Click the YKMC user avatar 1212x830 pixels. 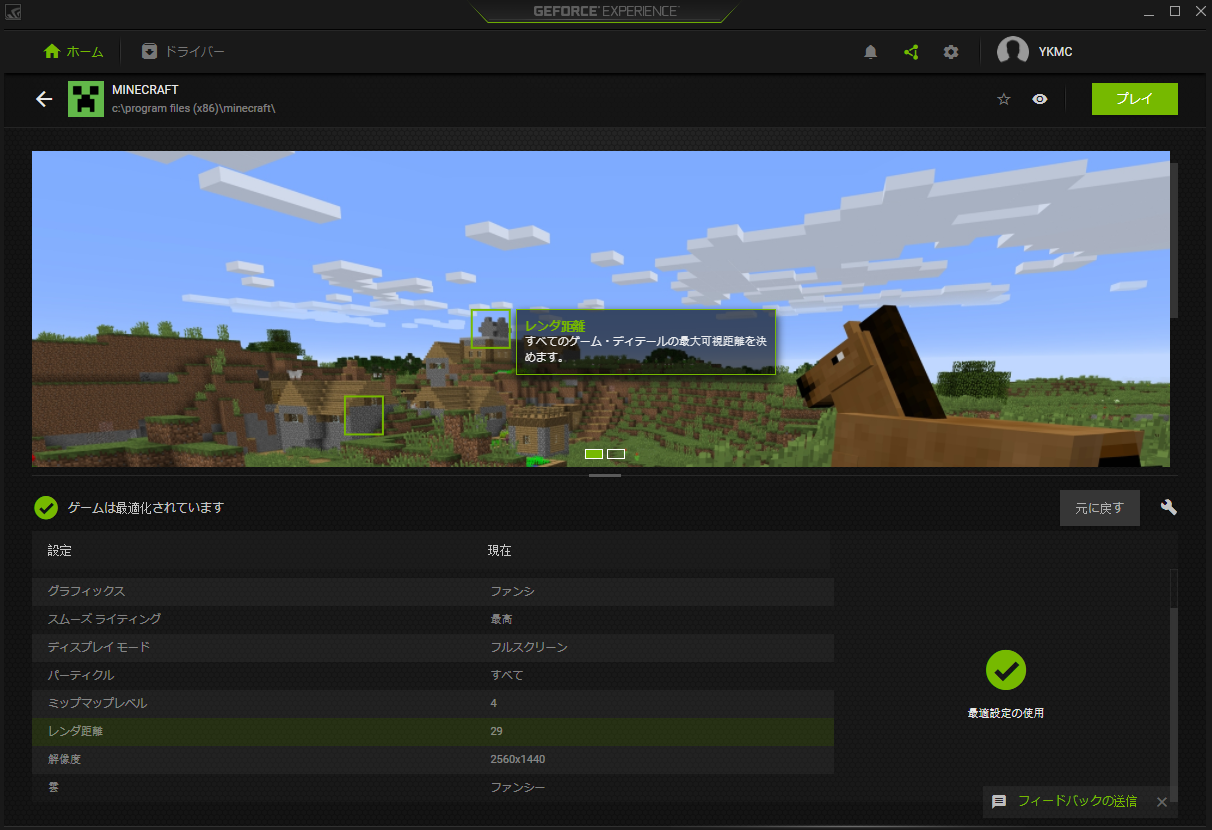tap(1012, 52)
